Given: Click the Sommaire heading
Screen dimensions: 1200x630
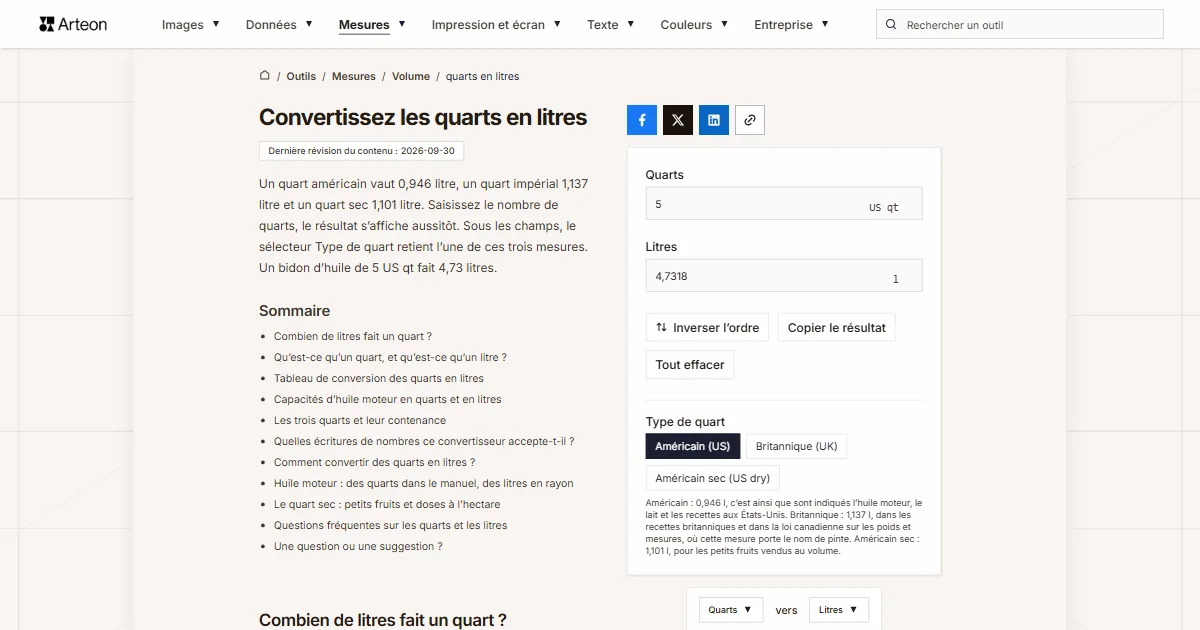Looking at the screenshot, I should 294,311.
